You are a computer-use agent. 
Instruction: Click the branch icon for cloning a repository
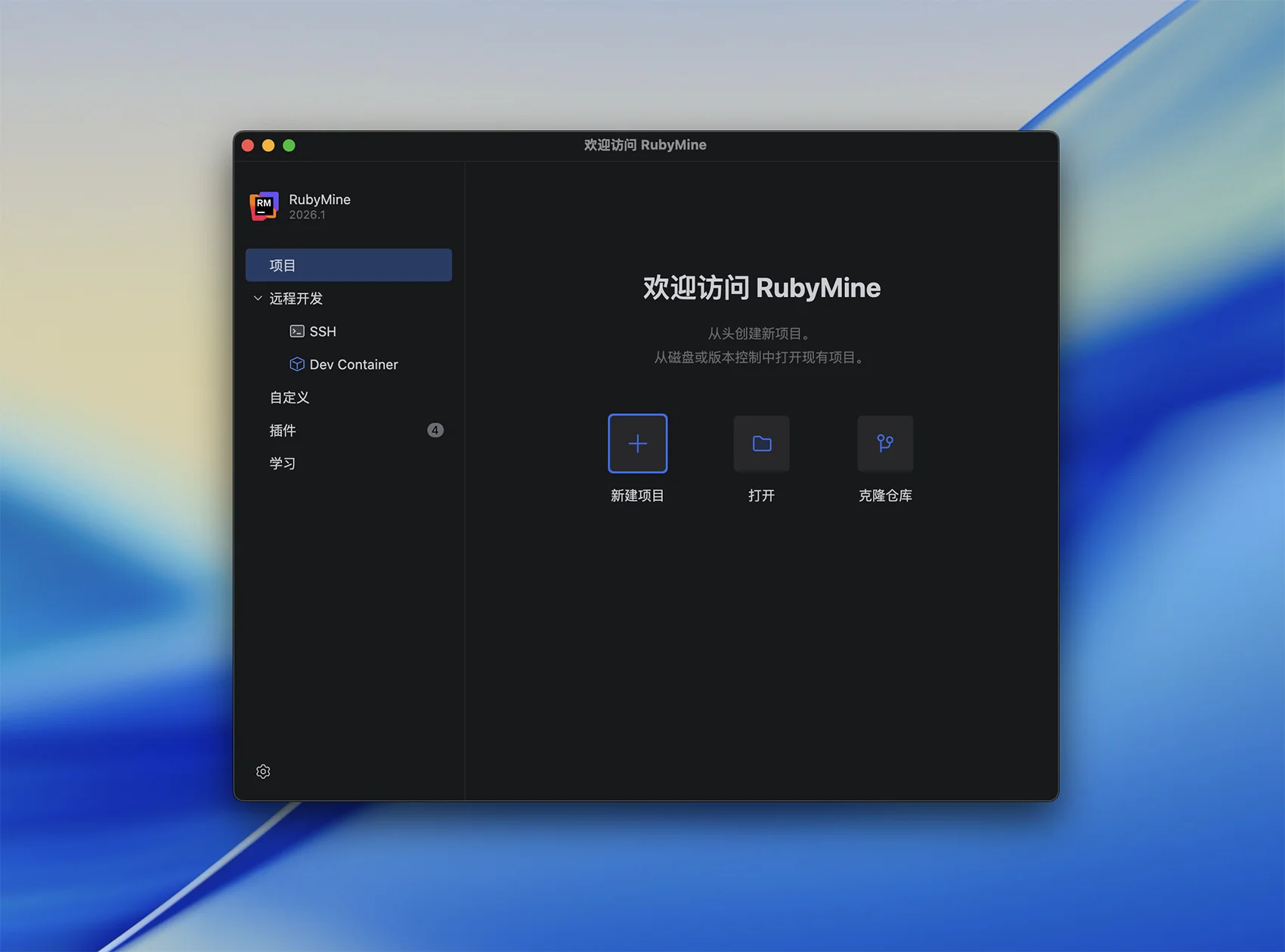click(x=885, y=444)
